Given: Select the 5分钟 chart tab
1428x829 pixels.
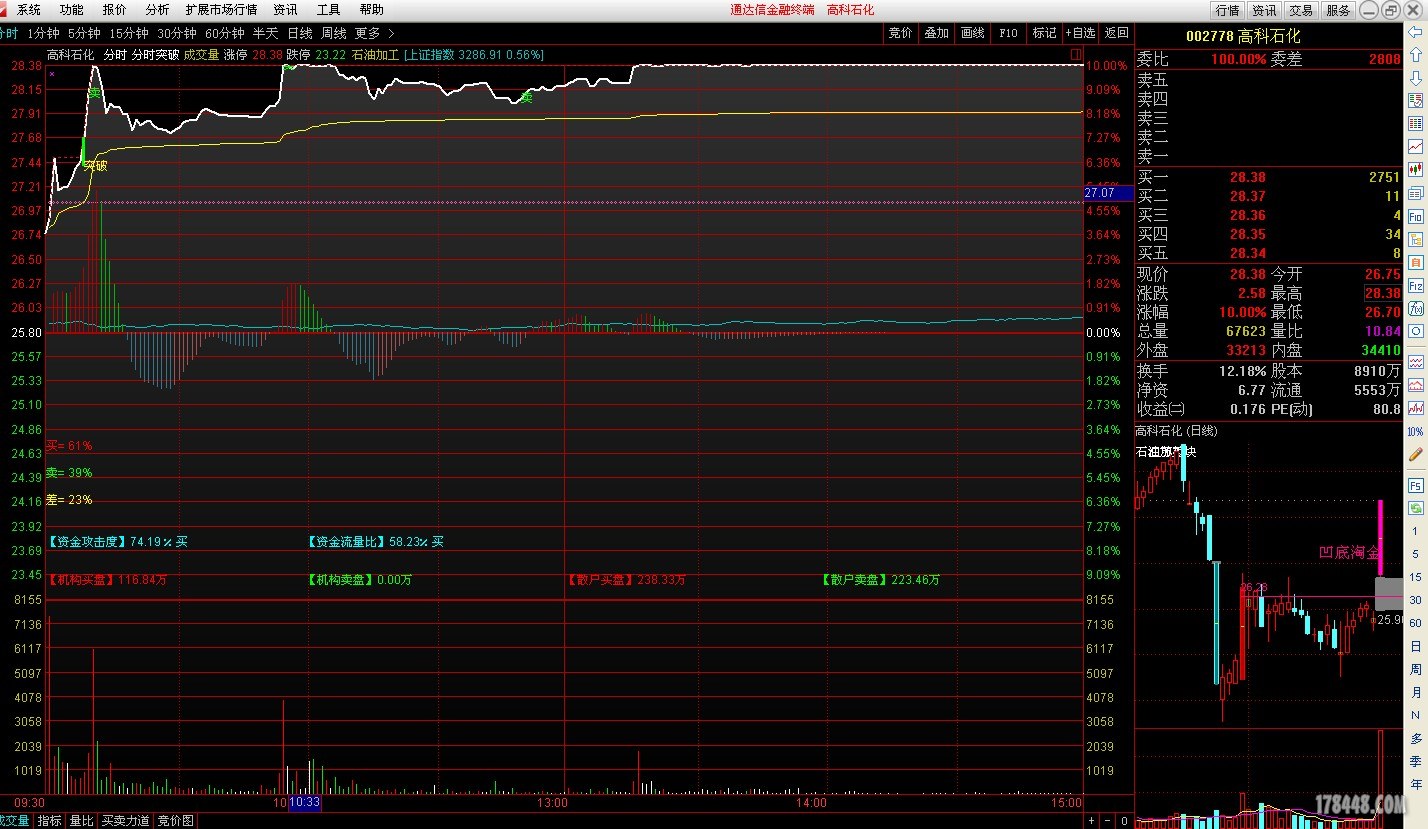Looking at the screenshot, I should click(x=84, y=33).
